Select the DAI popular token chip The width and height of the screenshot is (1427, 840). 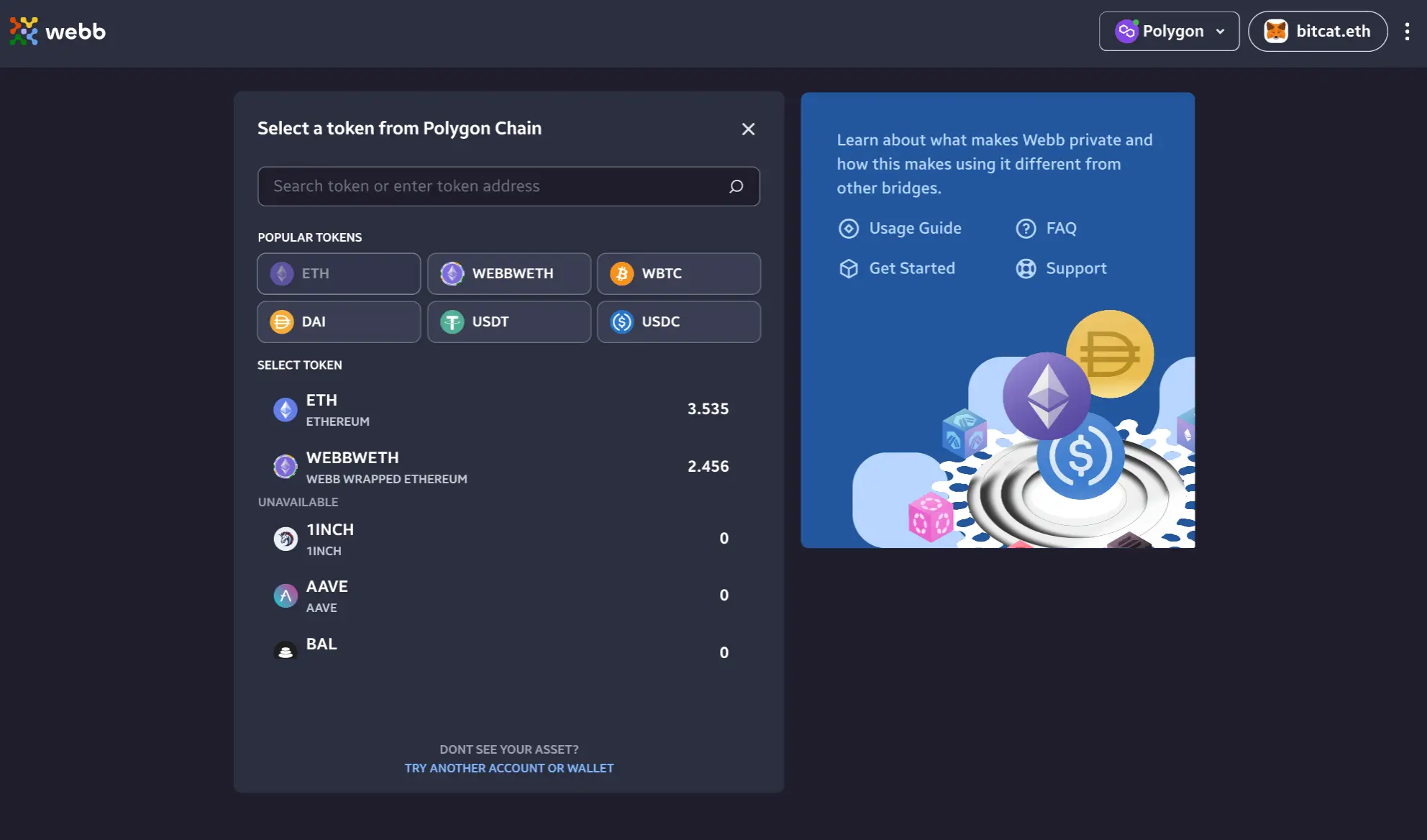(339, 321)
